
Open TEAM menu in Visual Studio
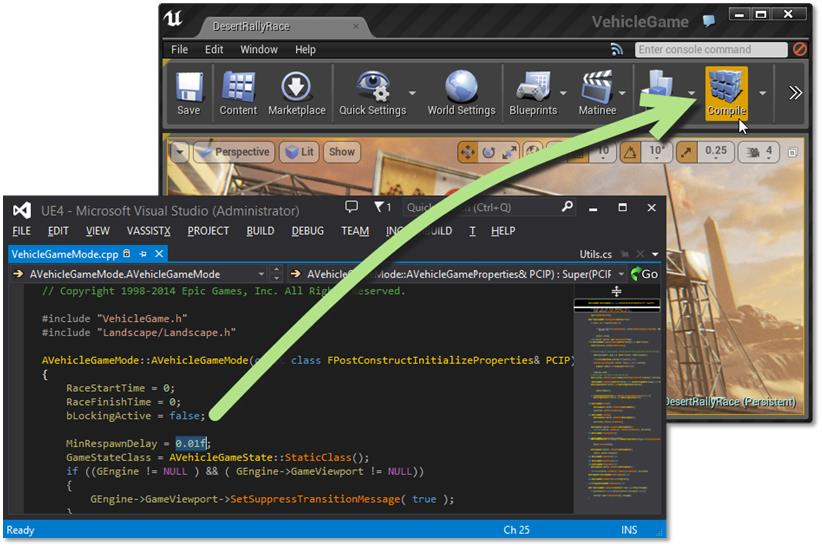355,231
